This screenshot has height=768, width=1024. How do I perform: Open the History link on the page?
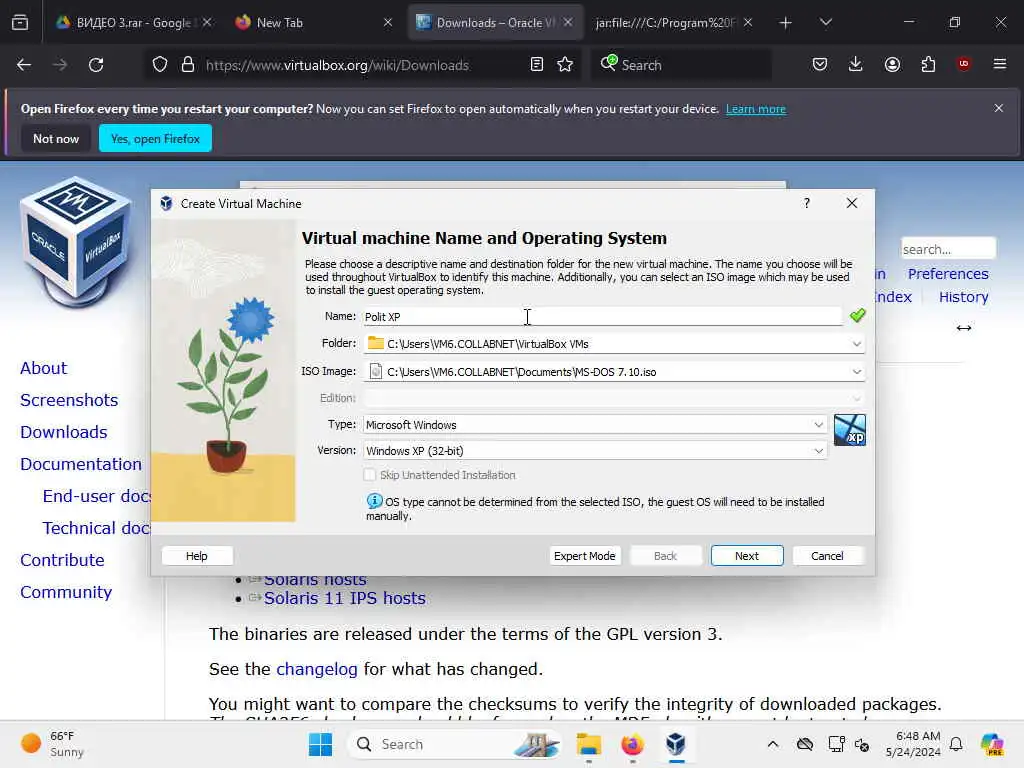click(963, 297)
